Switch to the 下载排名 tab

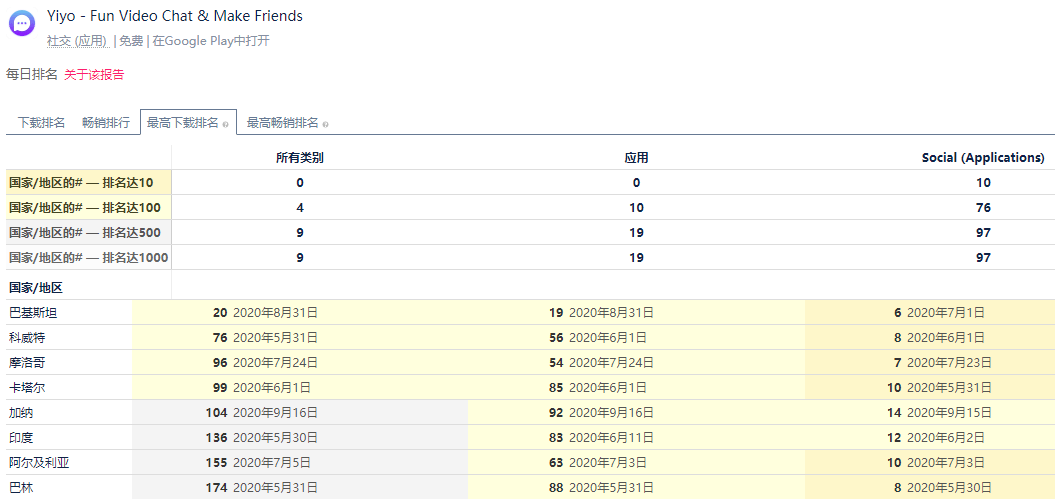pyautogui.click(x=41, y=123)
